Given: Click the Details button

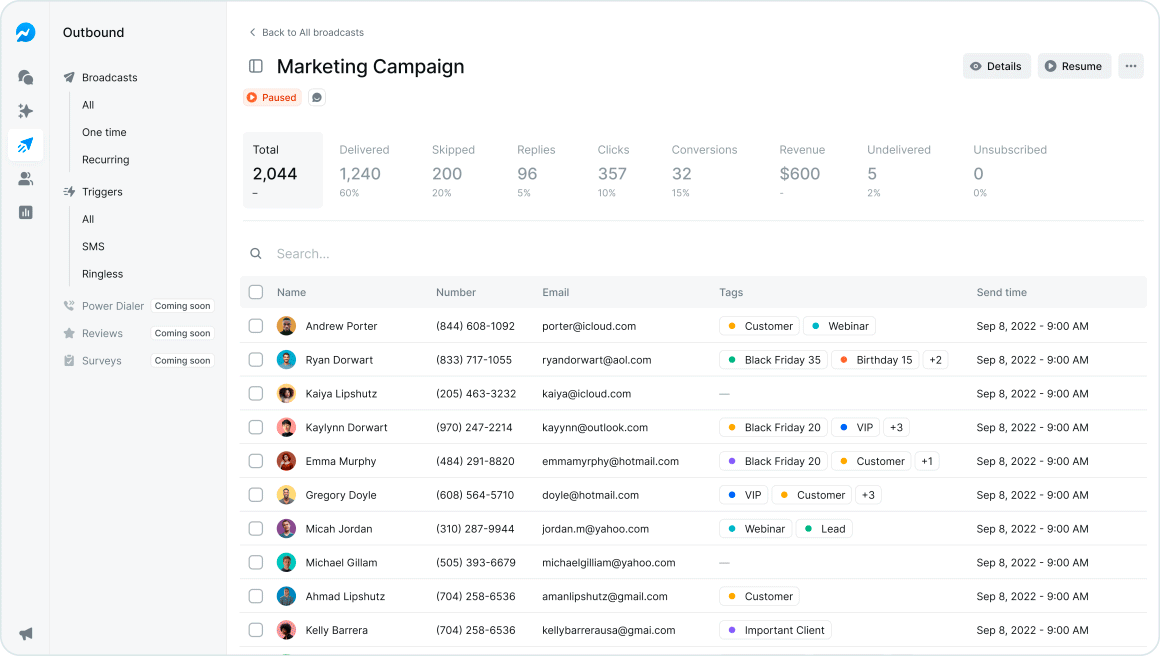Looking at the screenshot, I should tap(997, 66).
